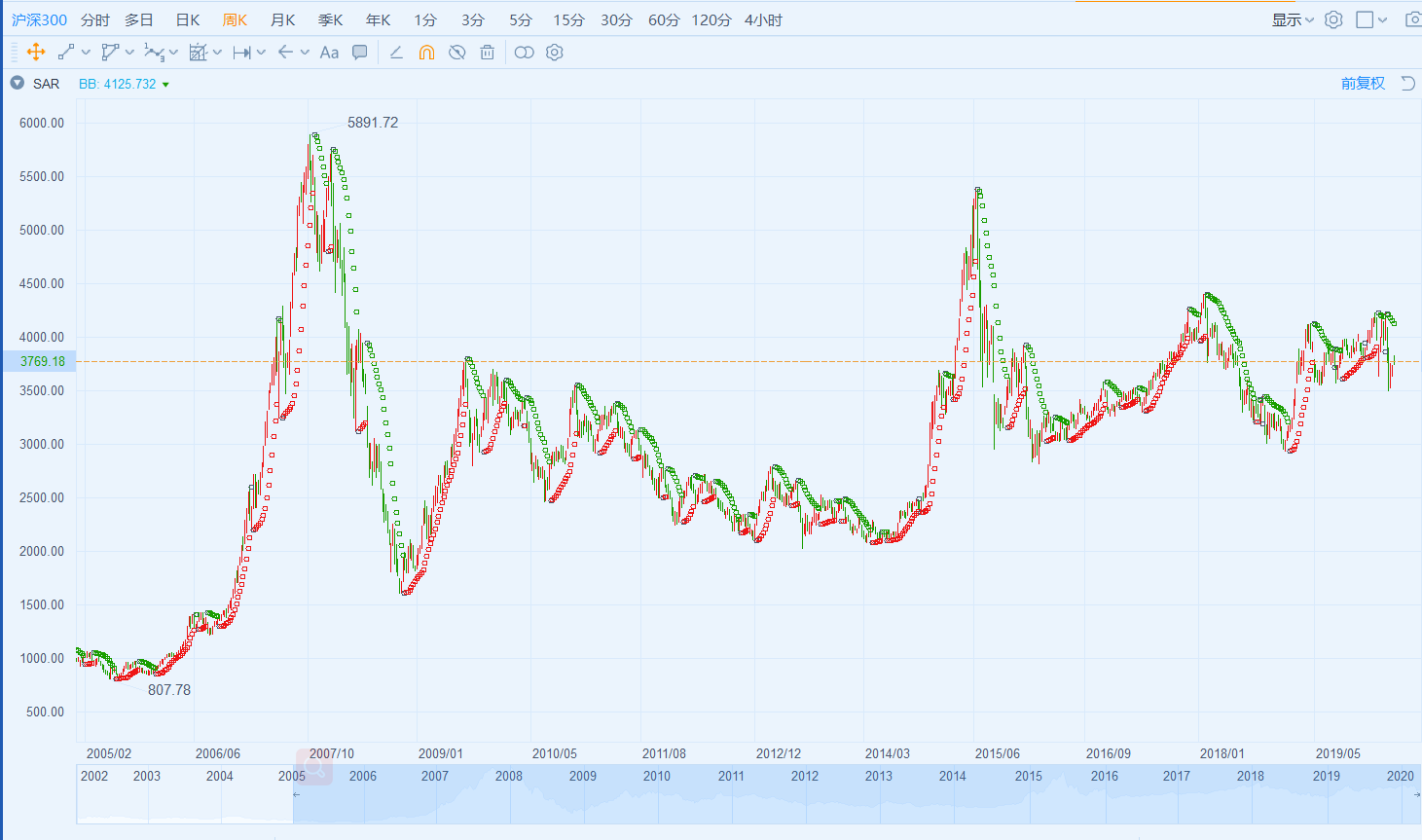
Task: Expand the line tool dropdown arrow
Action: click(87, 53)
